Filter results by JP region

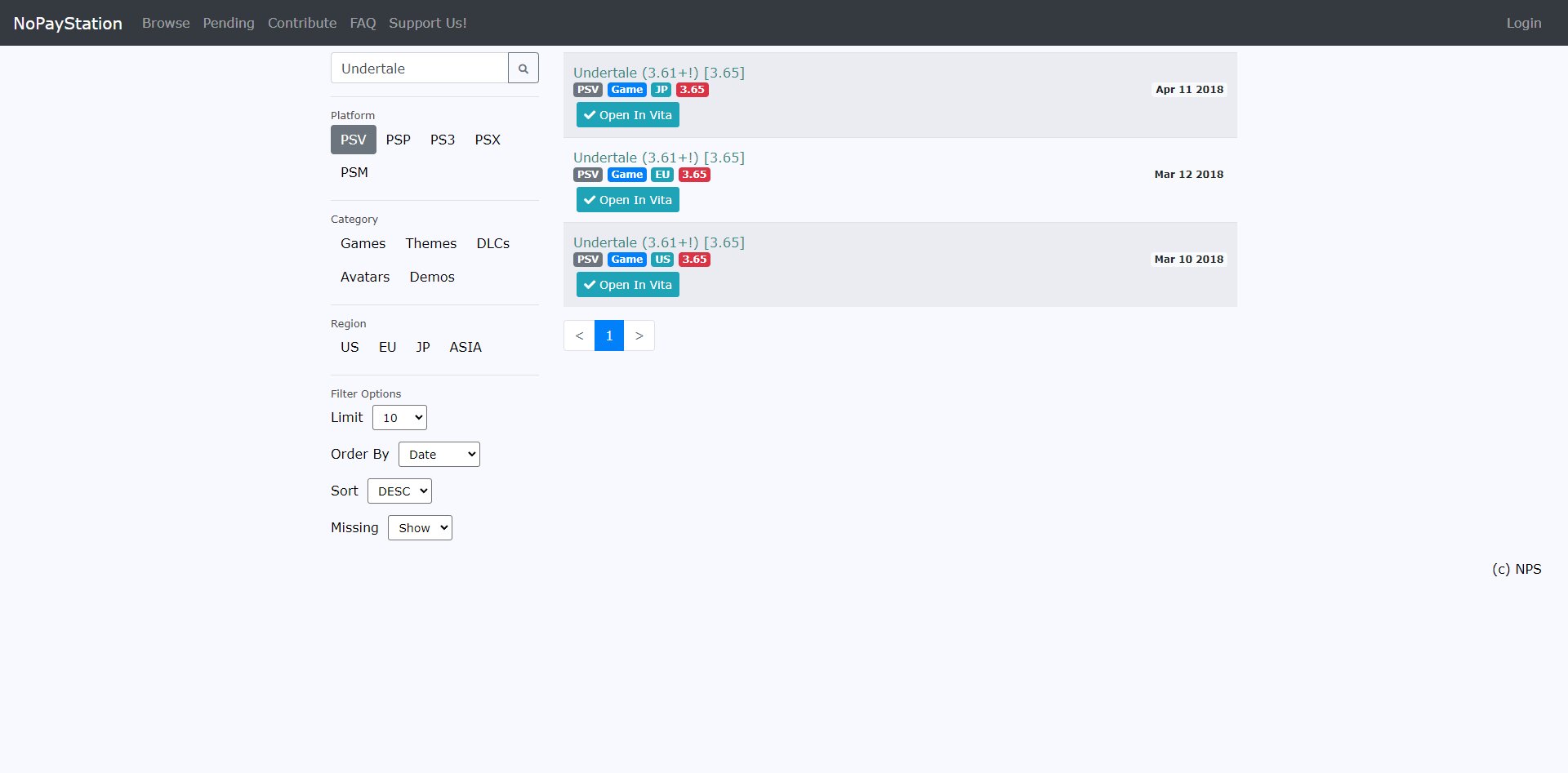(x=423, y=347)
